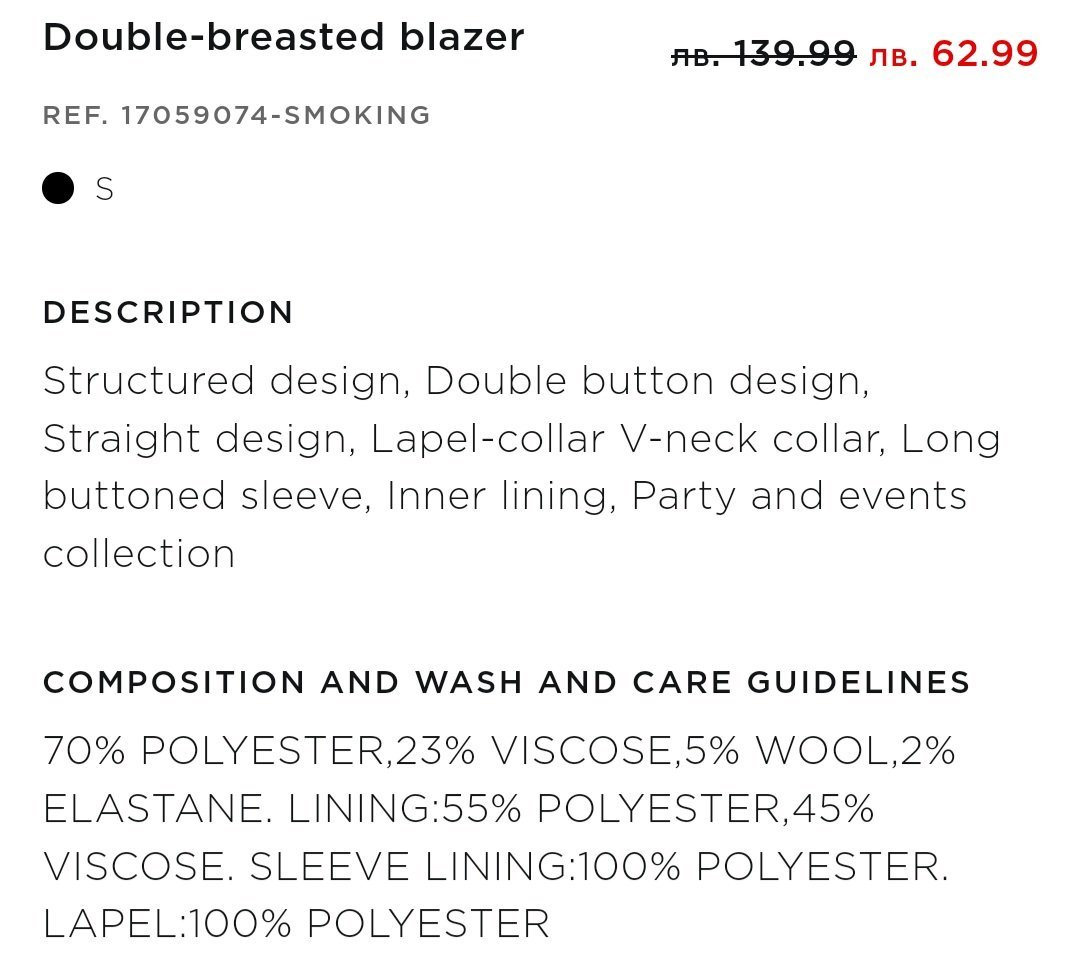1080x960 pixels.
Task: Click the Double-breasted blazer product title
Action: (x=283, y=37)
